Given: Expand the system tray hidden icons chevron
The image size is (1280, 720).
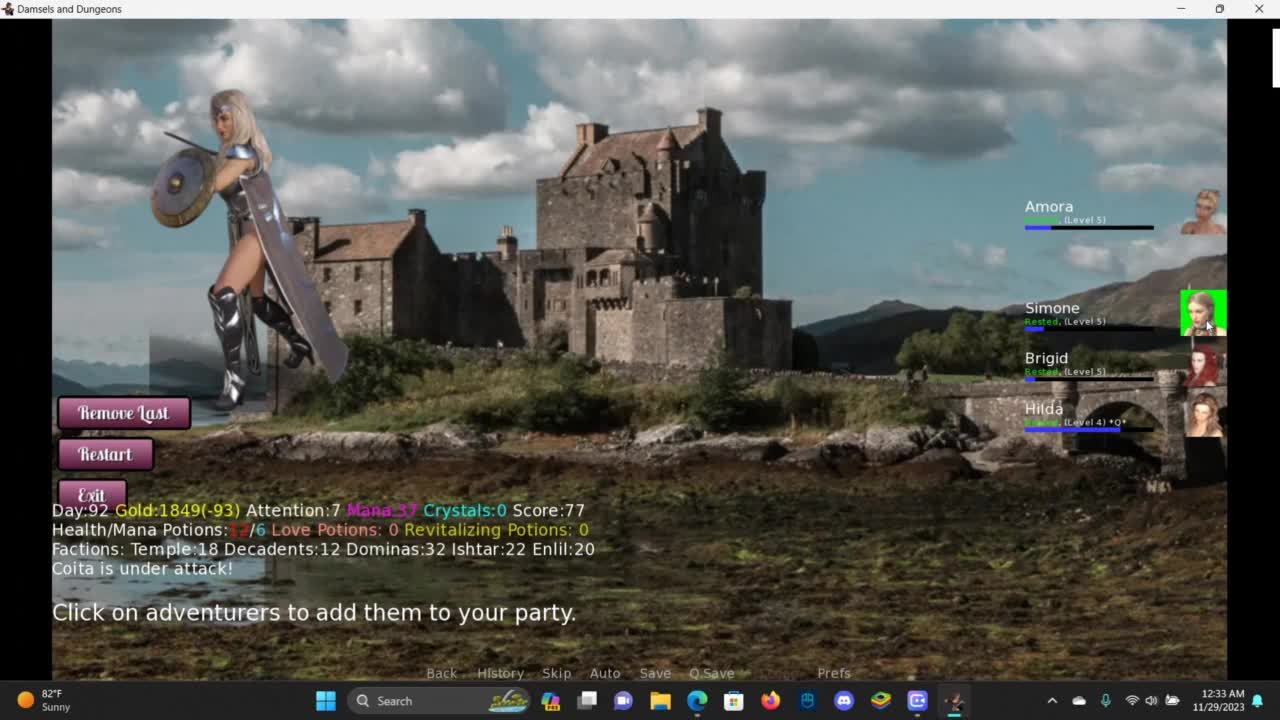Looking at the screenshot, I should tap(1052, 701).
